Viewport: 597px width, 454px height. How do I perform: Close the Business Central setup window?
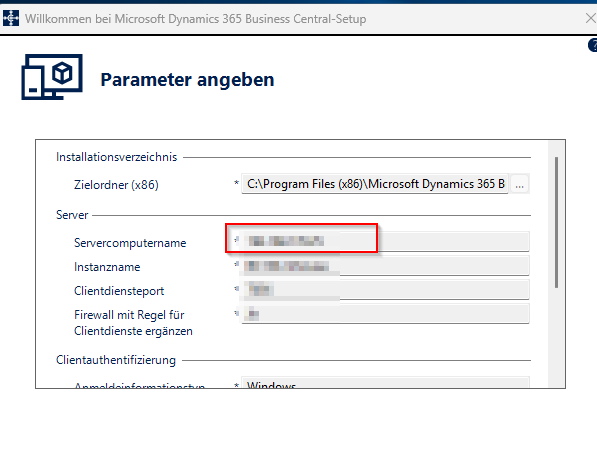pos(591,18)
